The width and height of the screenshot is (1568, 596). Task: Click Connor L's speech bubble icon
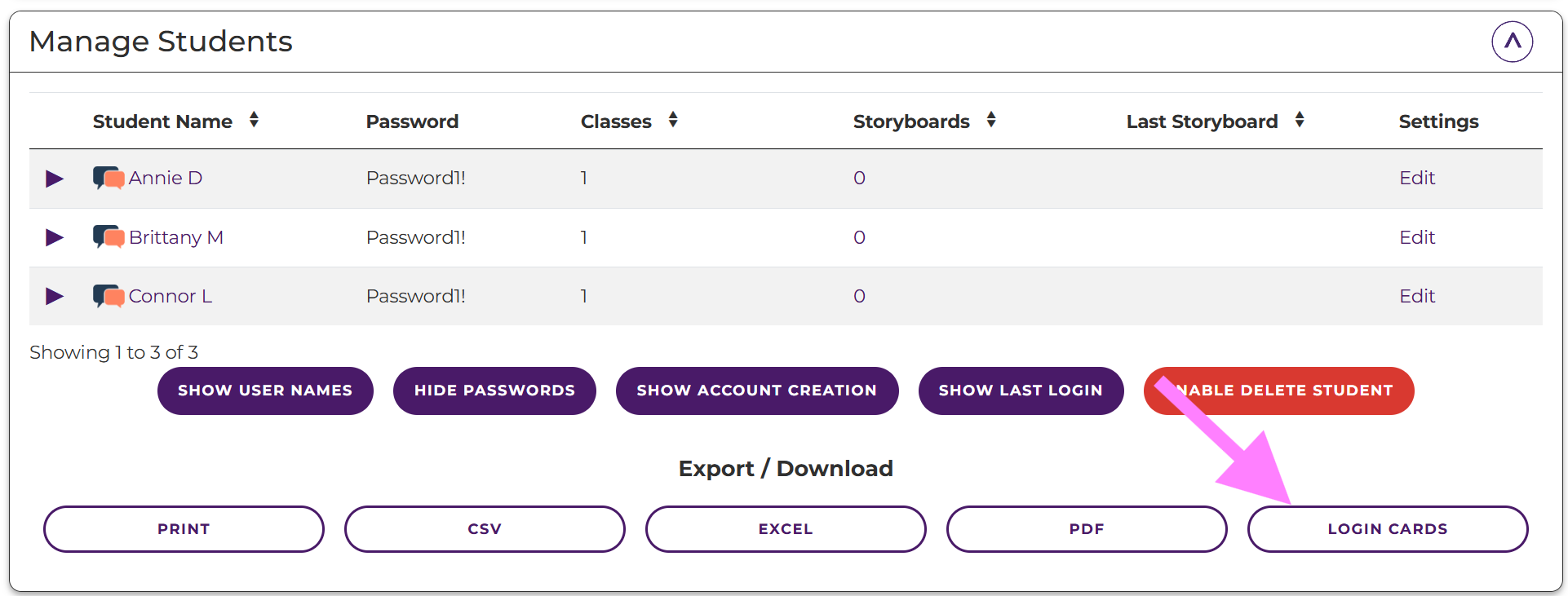[x=108, y=296]
